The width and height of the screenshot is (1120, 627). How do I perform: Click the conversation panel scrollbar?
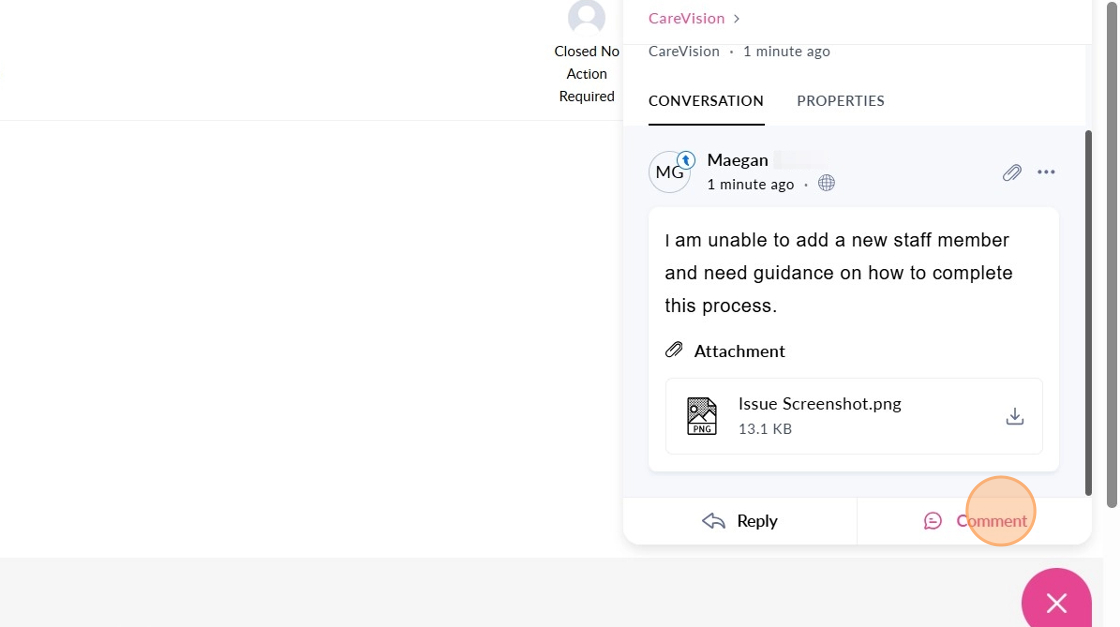[1088, 310]
